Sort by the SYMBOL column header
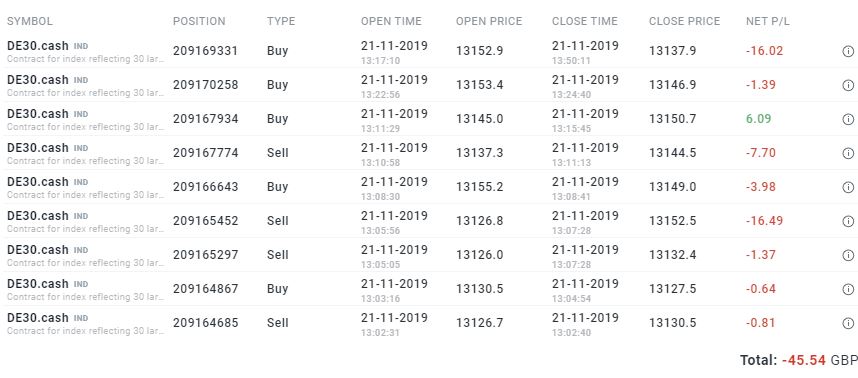Image resolution: width=858 pixels, height=378 pixels. (30, 21)
